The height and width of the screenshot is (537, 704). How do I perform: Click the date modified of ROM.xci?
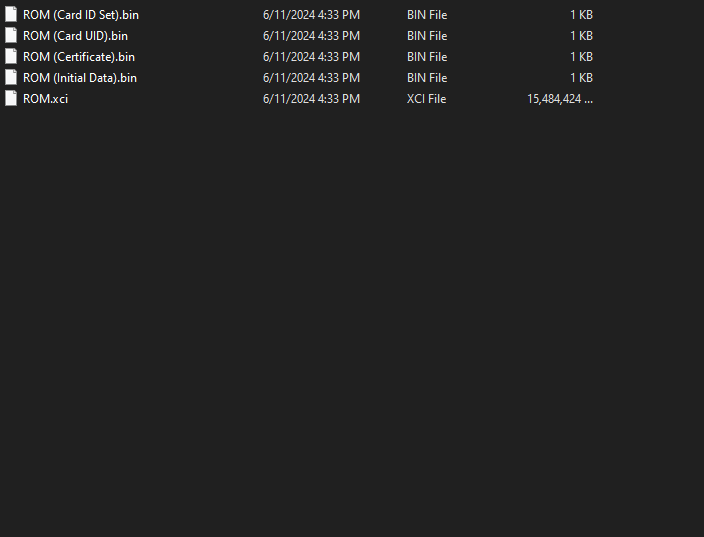coord(311,99)
